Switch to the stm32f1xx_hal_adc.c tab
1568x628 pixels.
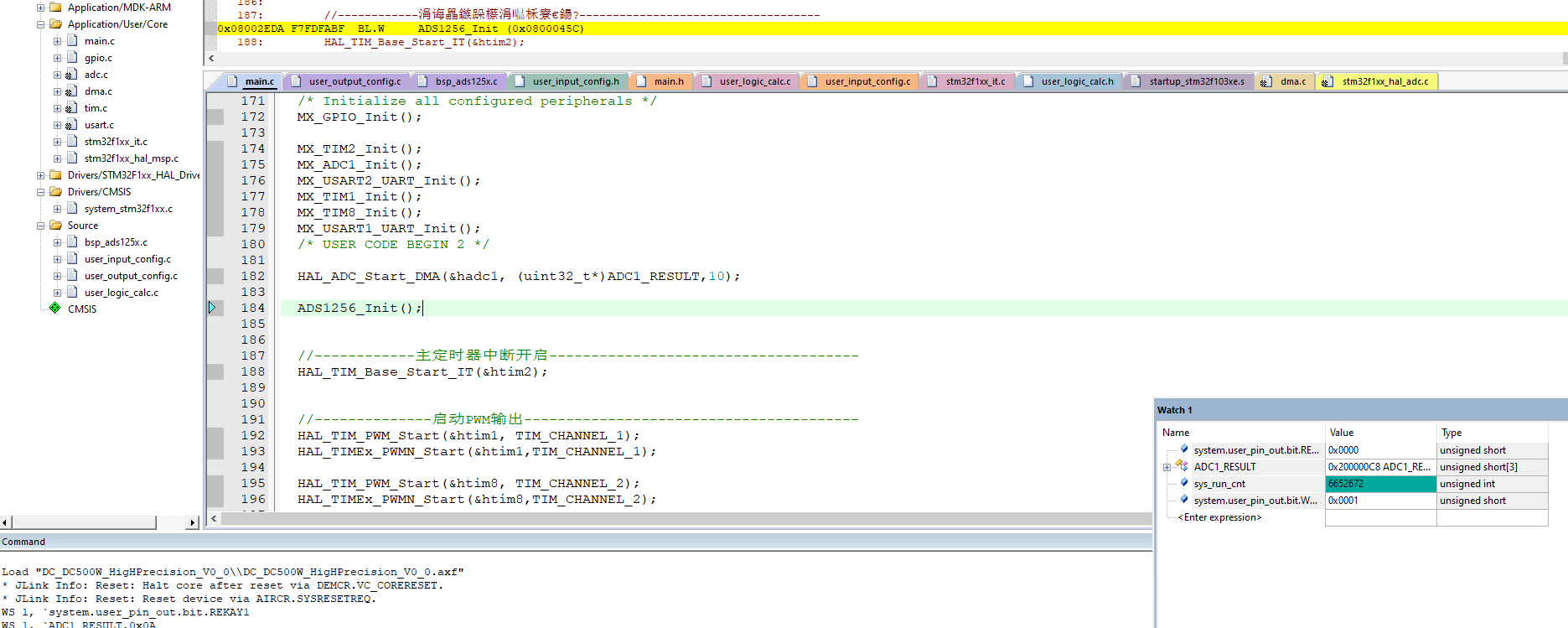coord(1377,81)
